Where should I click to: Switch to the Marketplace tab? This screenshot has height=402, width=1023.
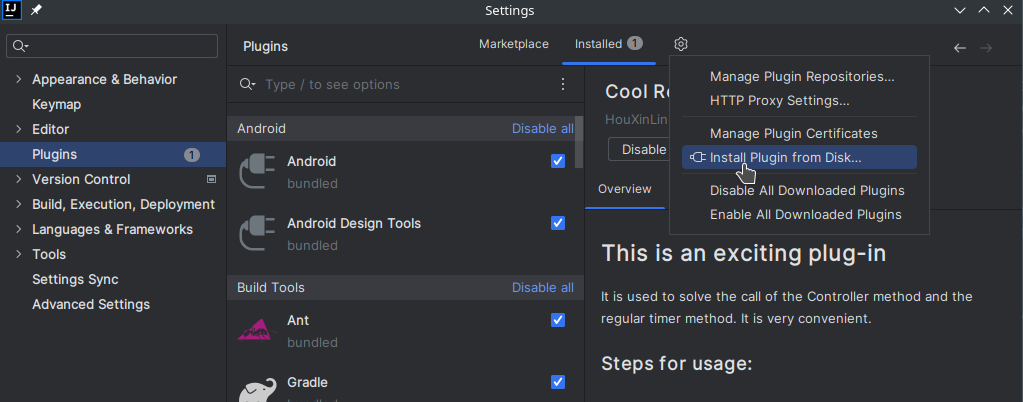(x=514, y=44)
